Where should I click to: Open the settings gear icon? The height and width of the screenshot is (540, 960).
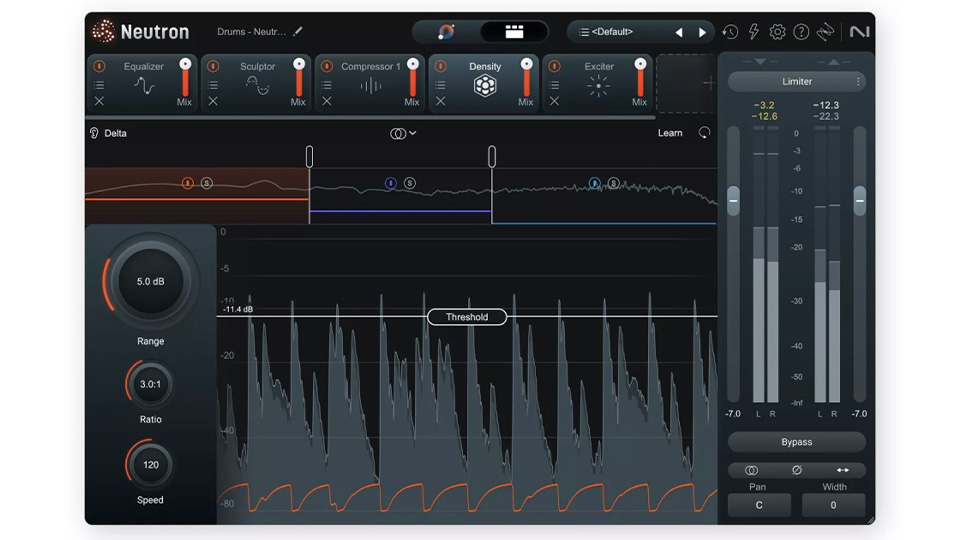click(777, 32)
